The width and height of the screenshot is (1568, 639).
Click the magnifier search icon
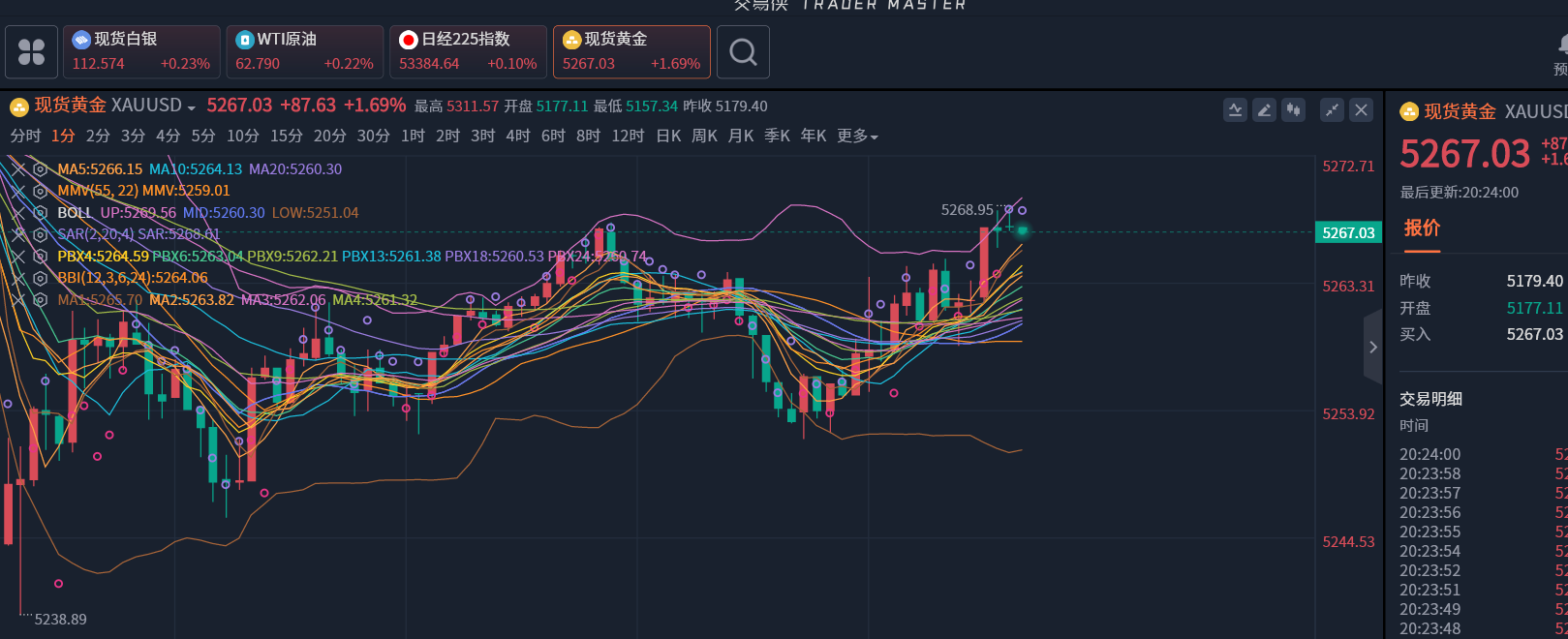(743, 52)
